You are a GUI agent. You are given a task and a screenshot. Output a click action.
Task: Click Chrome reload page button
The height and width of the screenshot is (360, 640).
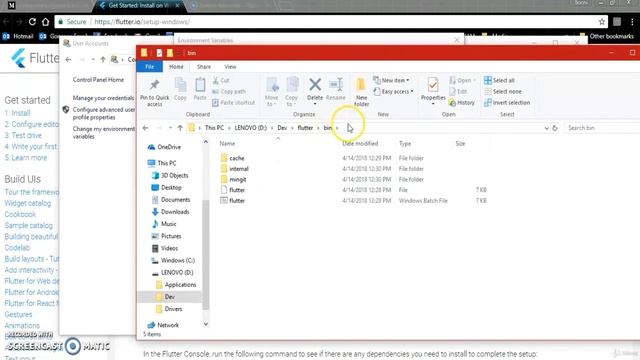point(32,22)
